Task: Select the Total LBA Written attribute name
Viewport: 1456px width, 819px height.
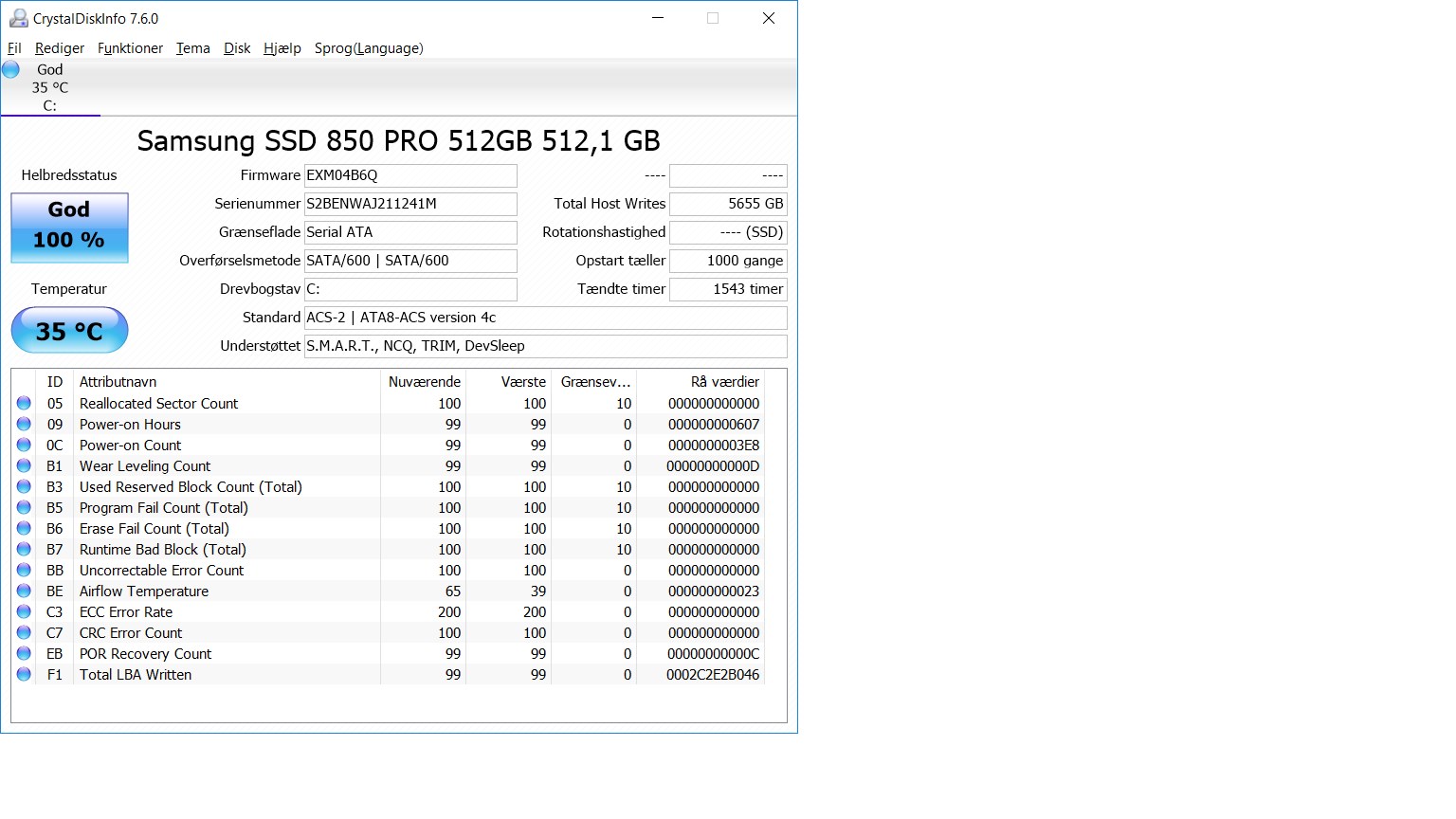Action: pyautogui.click(x=136, y=675)
